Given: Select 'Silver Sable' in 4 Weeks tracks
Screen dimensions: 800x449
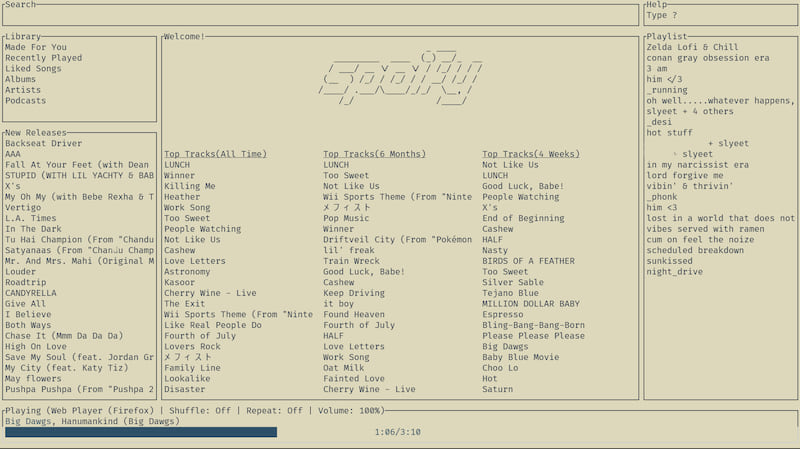Looking at the screenshot, I should tap(513, 283).
